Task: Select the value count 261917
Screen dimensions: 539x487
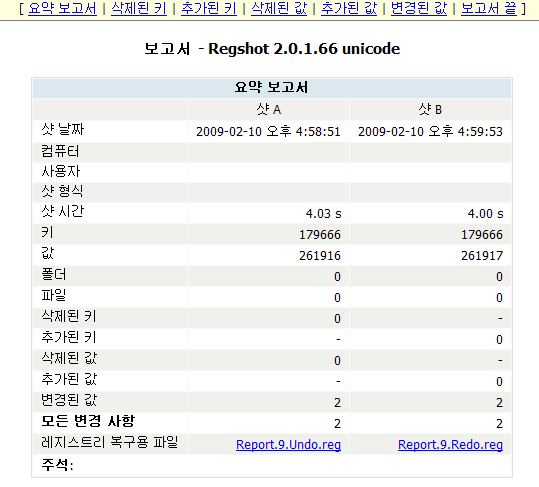Action: 482,255
